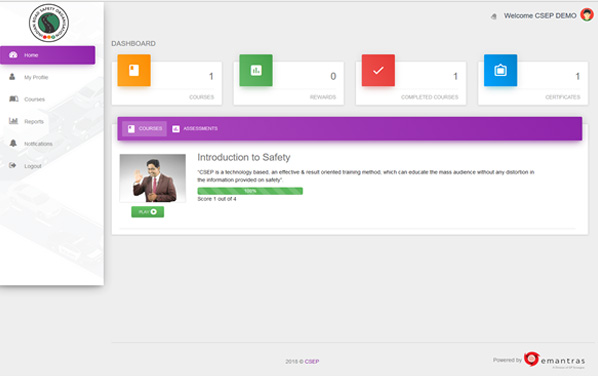
Task: Click the Score 1 out of 4 text
Action: click(217, 199)
